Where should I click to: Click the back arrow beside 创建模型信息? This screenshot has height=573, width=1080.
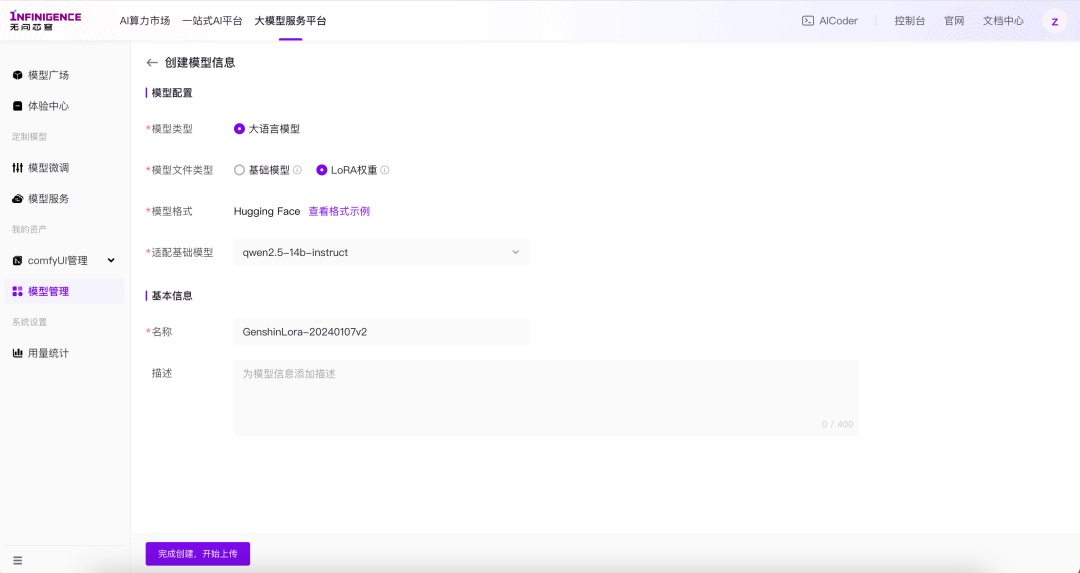point(152,63)
